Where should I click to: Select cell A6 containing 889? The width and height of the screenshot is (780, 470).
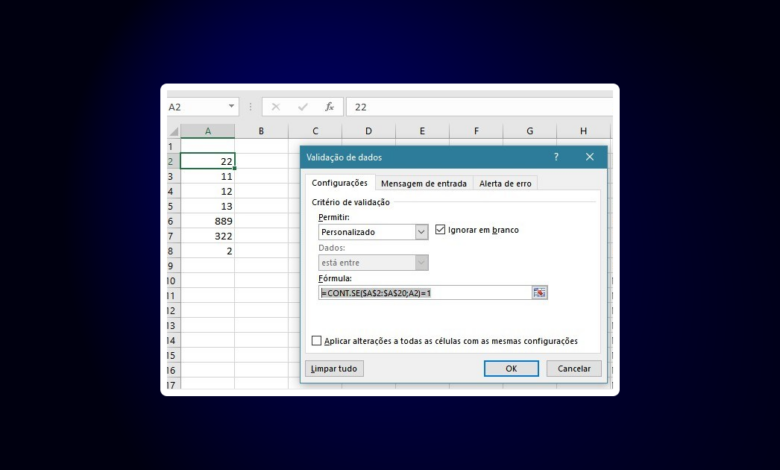click(207, 221)
